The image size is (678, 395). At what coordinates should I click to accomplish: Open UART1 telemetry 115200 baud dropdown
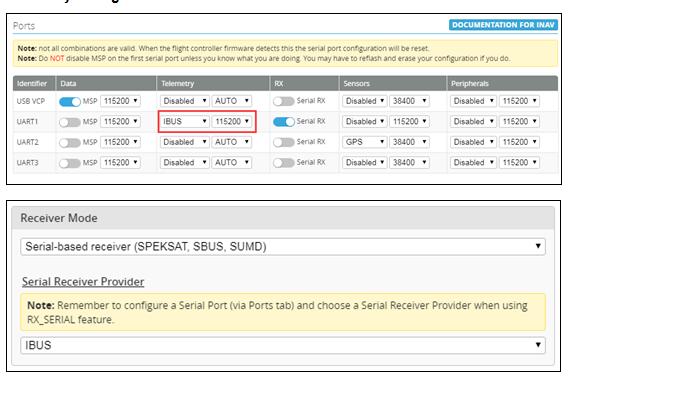pyautogui.click(x=232, y=122)
